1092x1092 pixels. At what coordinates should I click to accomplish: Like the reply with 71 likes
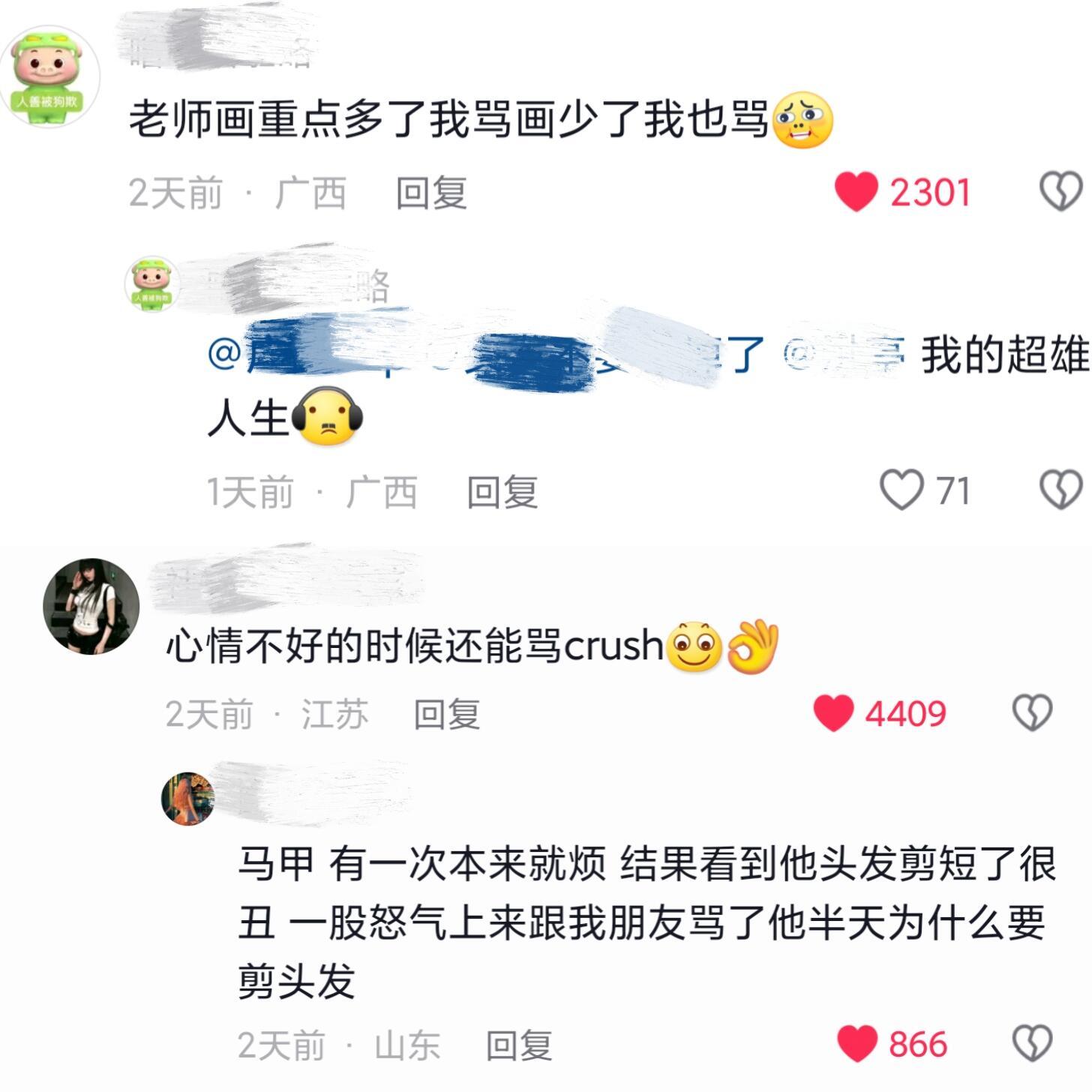point(901,490)
